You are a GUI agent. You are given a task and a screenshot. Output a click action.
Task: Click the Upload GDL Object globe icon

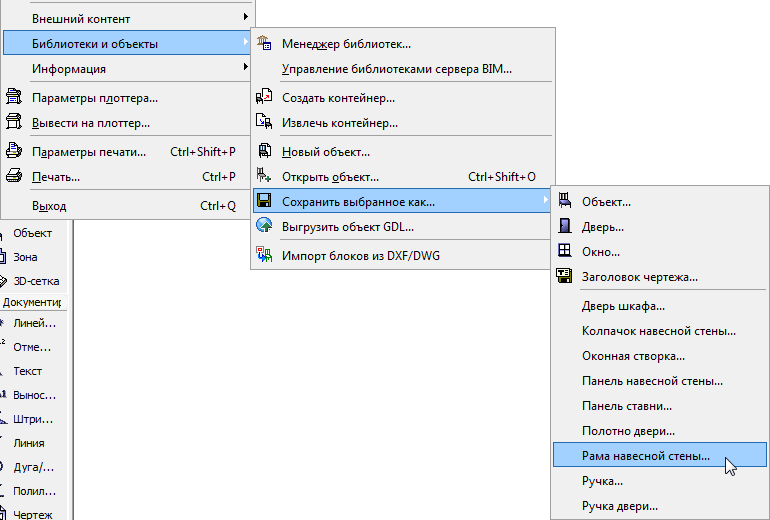264,226
